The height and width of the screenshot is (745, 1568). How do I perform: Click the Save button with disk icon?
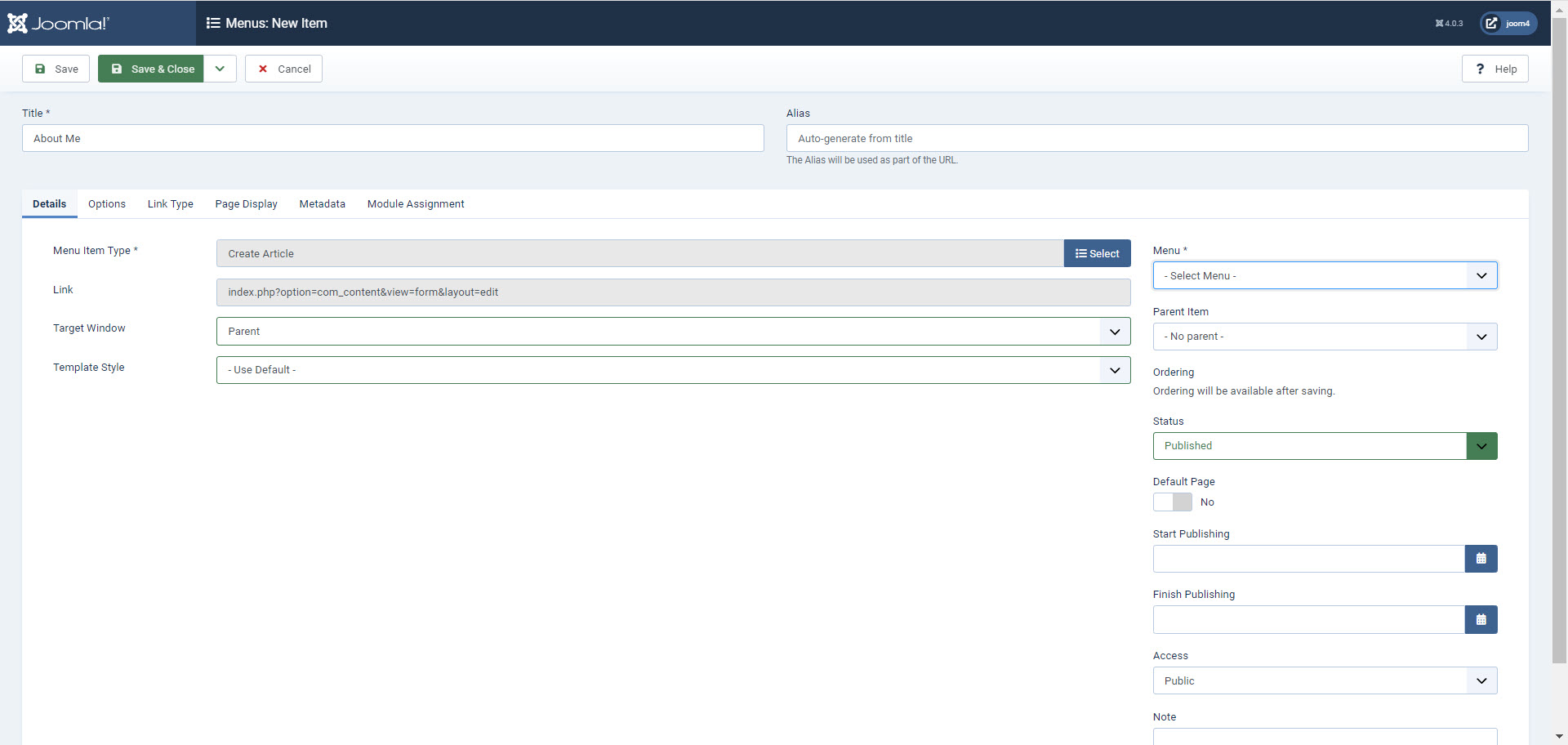tap(56, 69)
